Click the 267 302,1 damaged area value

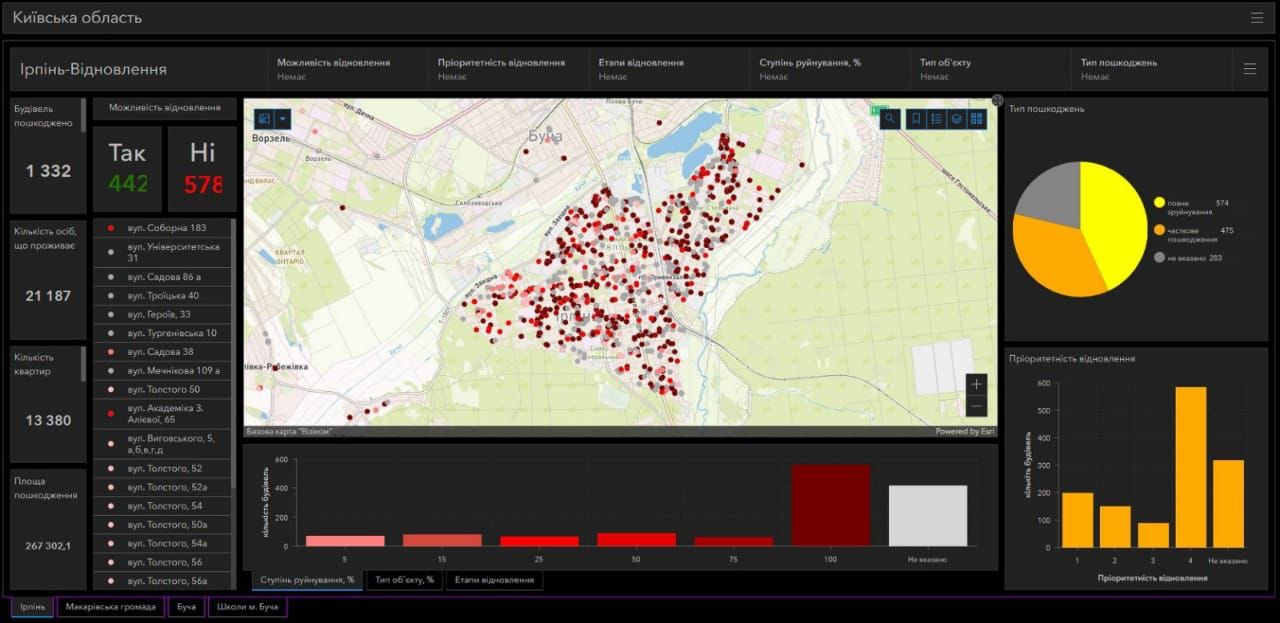point(48,545)
